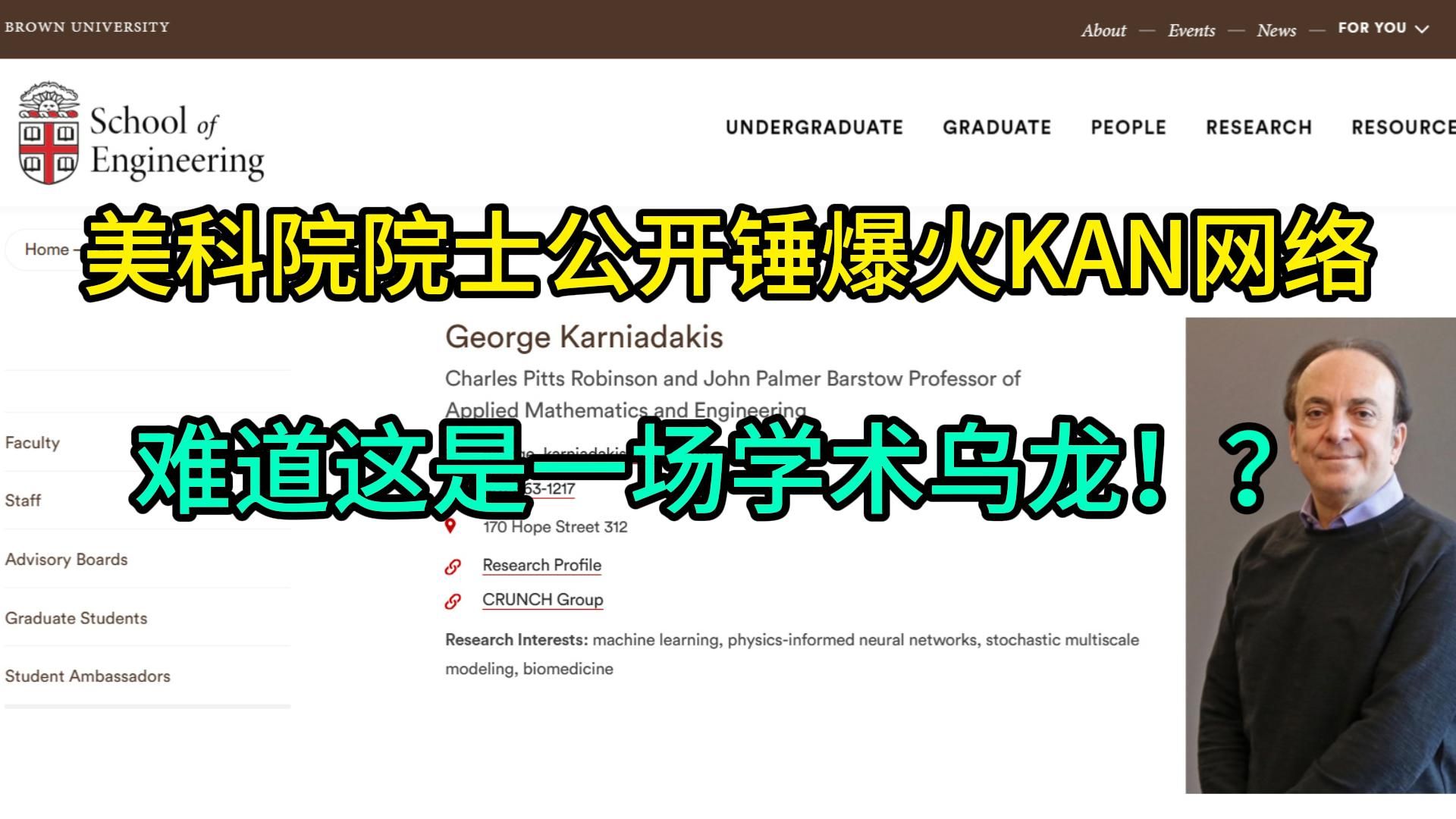Navigate to About section
This screenshot has height=819, width=1456.
(1102, 28)
